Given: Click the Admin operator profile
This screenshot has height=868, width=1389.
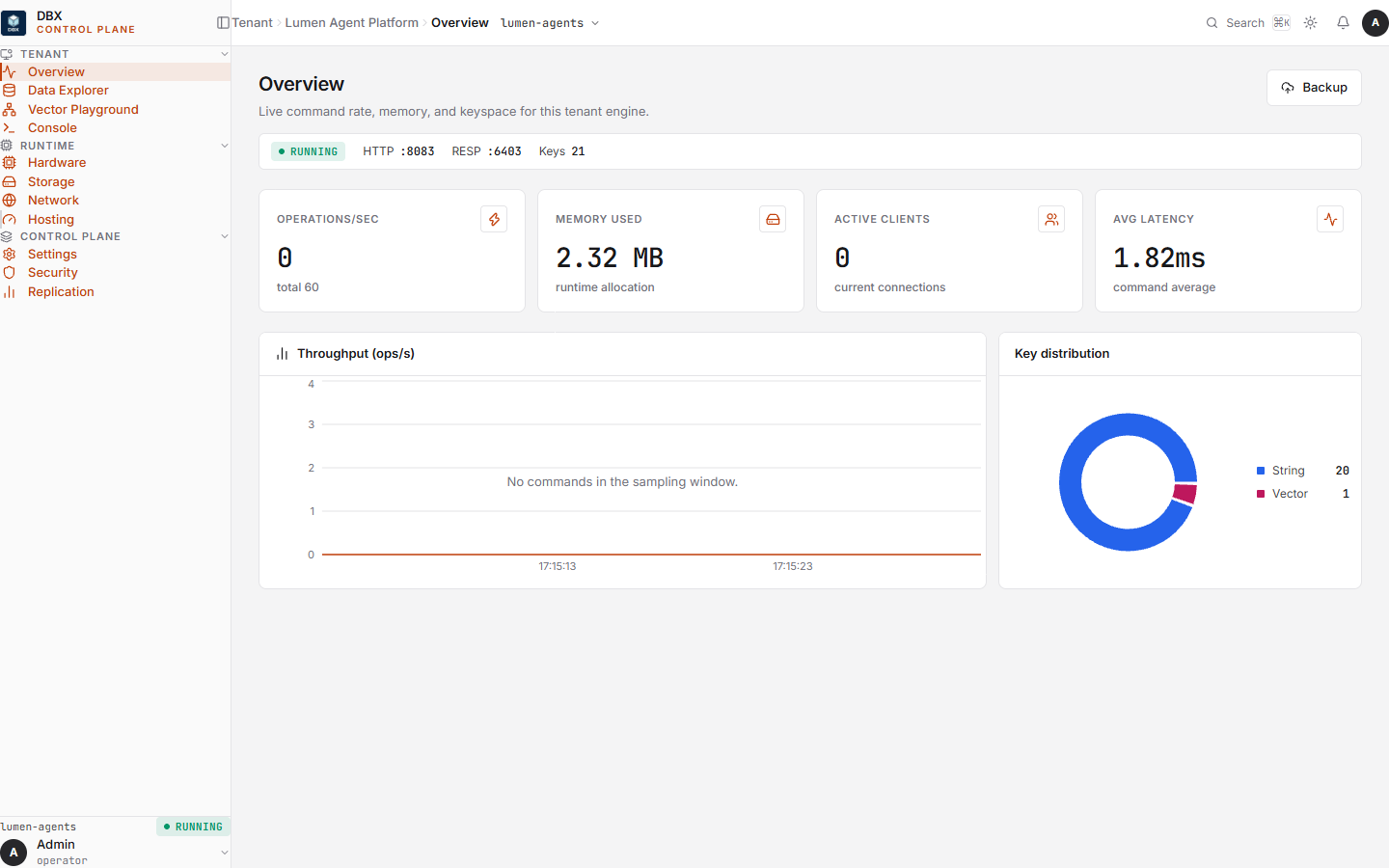Looking at the screenshot, I should coord(115,852).
